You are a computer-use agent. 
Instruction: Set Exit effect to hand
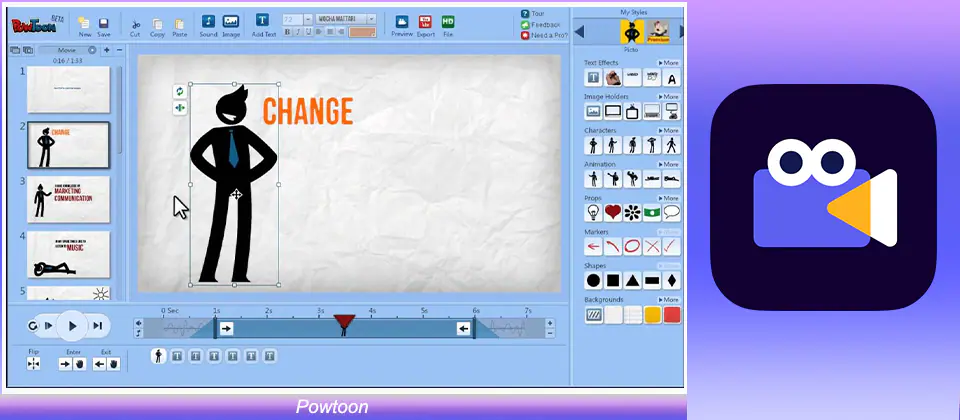coord(113,364)
